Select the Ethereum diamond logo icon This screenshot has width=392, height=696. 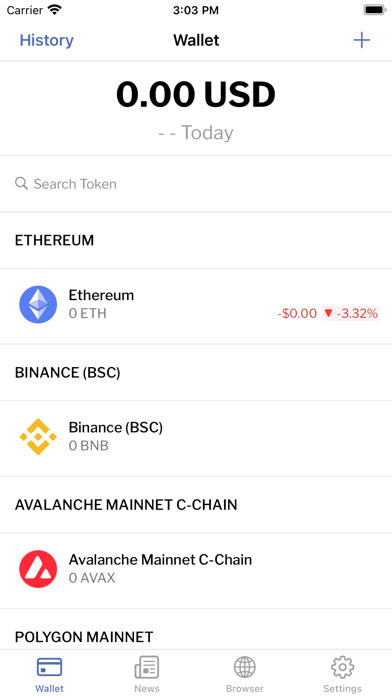point(38,304)
